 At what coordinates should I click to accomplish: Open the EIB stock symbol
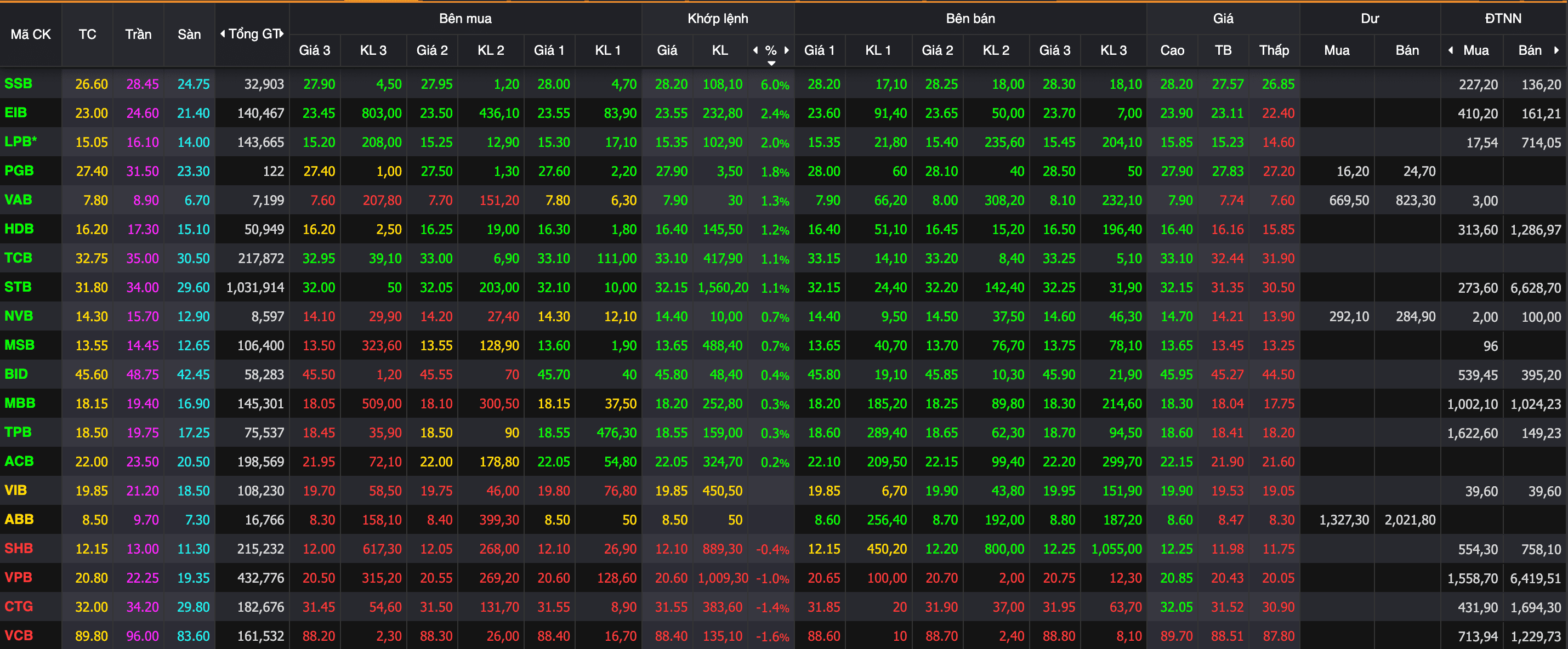pyautogui.click(x=16, y=112)
